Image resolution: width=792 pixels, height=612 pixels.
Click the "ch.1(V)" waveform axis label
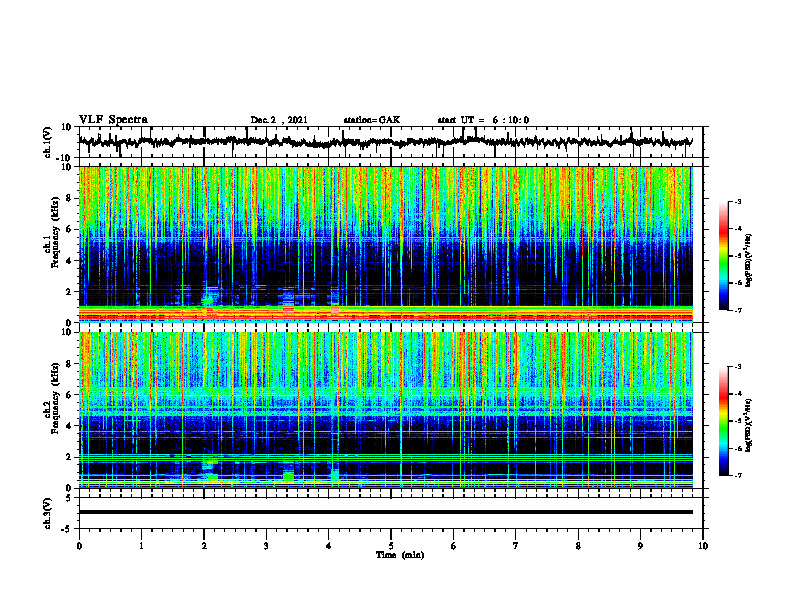(x=48, y=142)
